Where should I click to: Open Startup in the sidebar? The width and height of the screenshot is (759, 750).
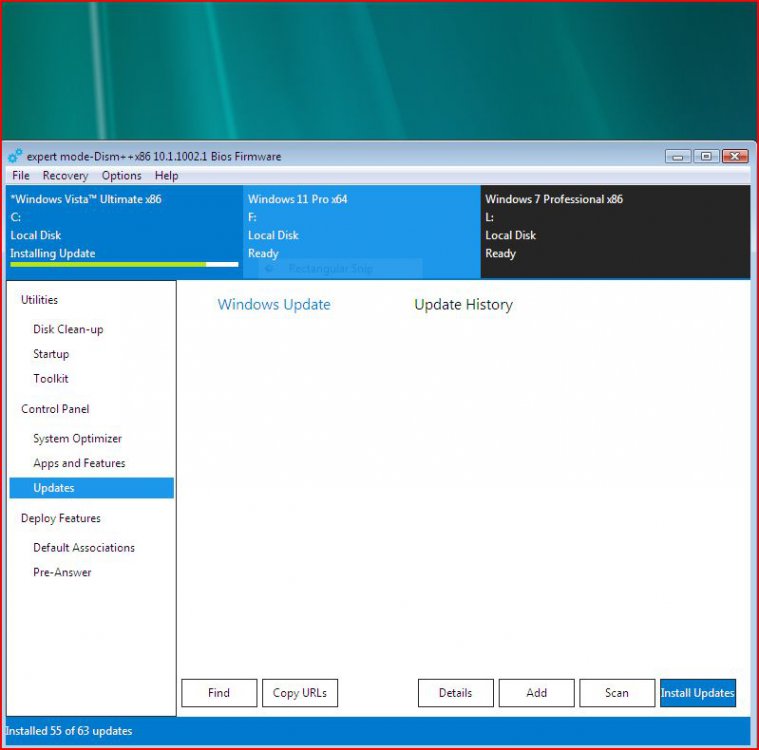pyautogui.click(x=51, y=354)
